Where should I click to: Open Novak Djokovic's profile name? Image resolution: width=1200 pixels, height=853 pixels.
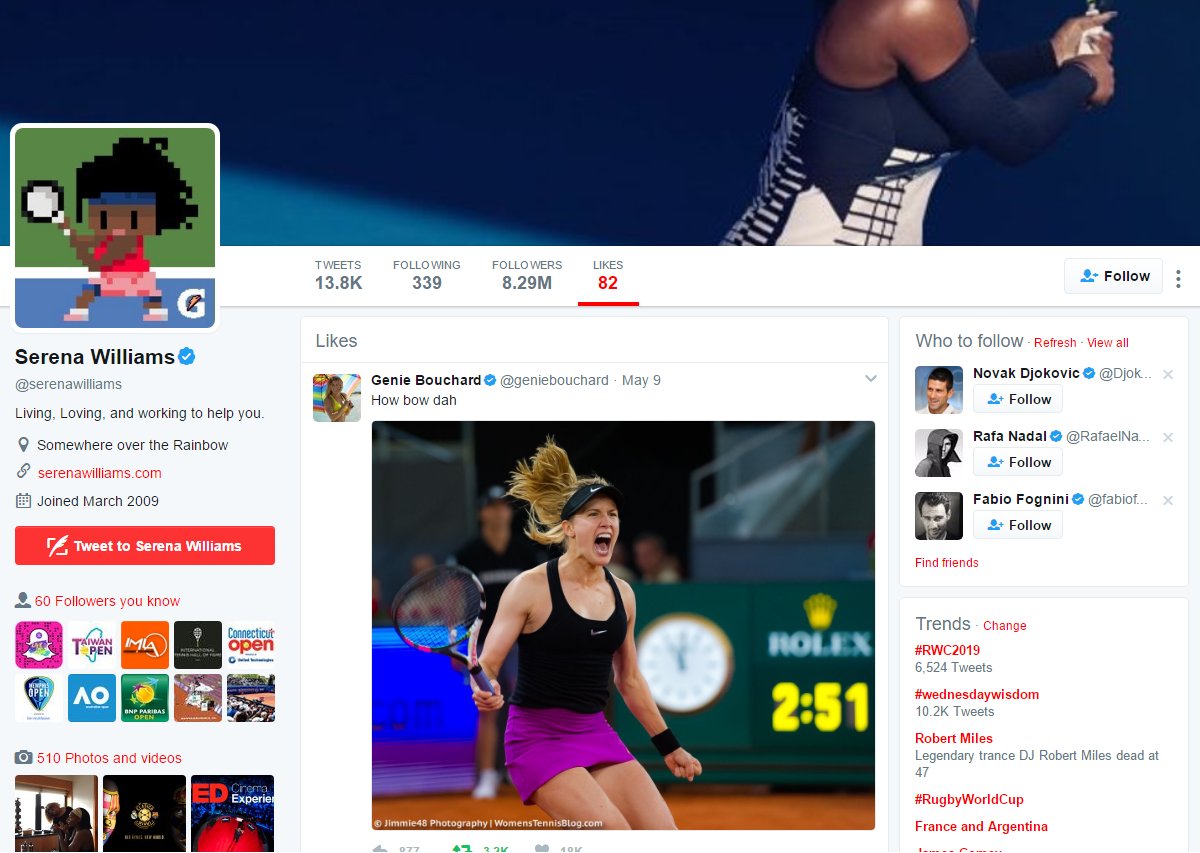[x=1026, y=373]
